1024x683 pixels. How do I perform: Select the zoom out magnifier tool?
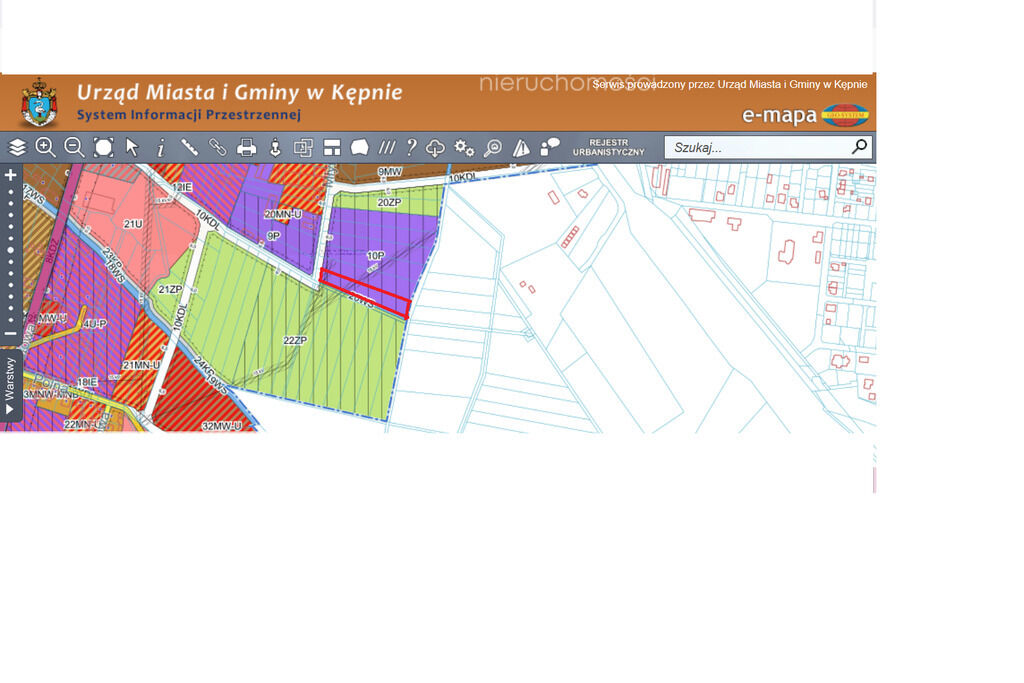click(74, 148)
